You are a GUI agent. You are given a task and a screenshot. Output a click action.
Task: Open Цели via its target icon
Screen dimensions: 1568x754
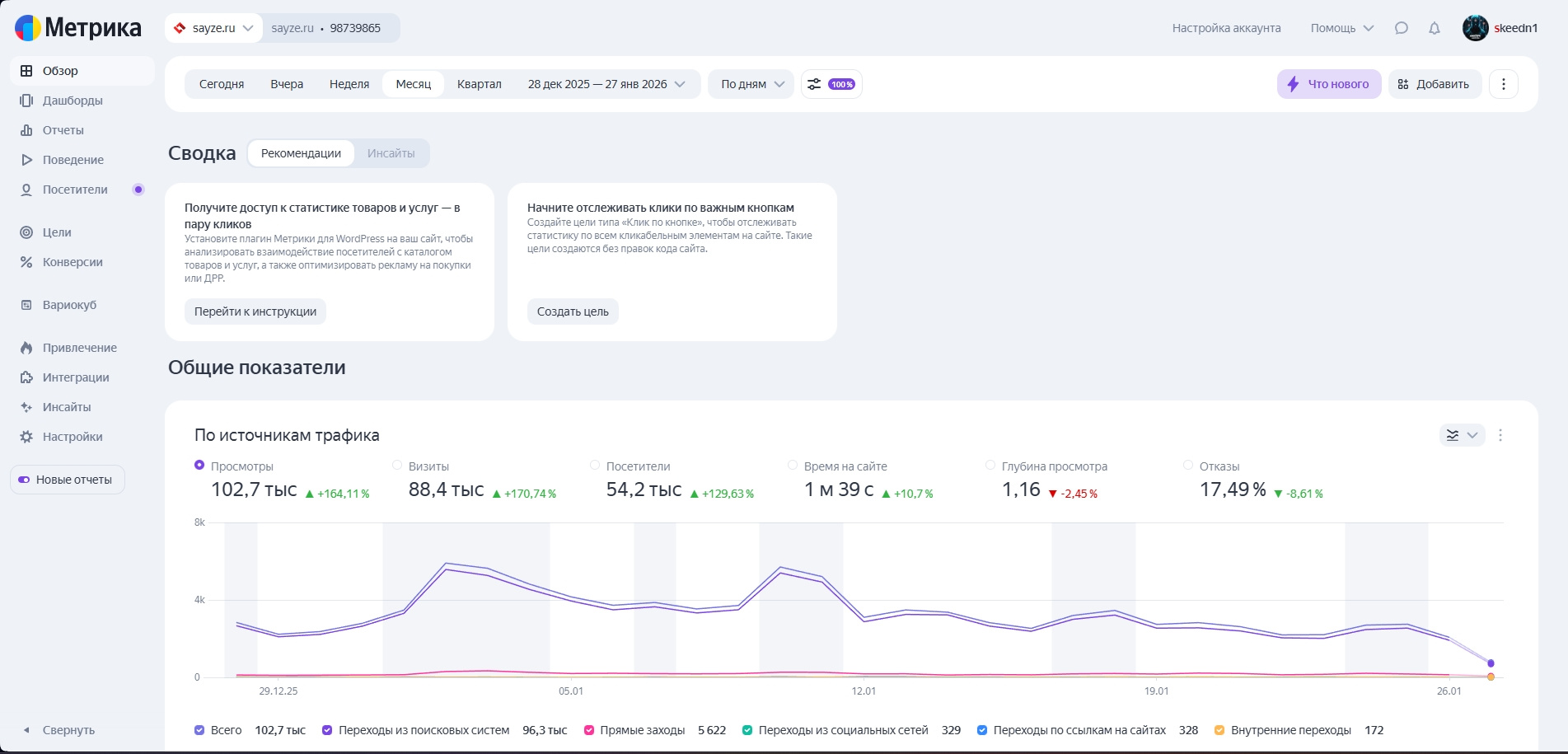click(x=26, y=232)
